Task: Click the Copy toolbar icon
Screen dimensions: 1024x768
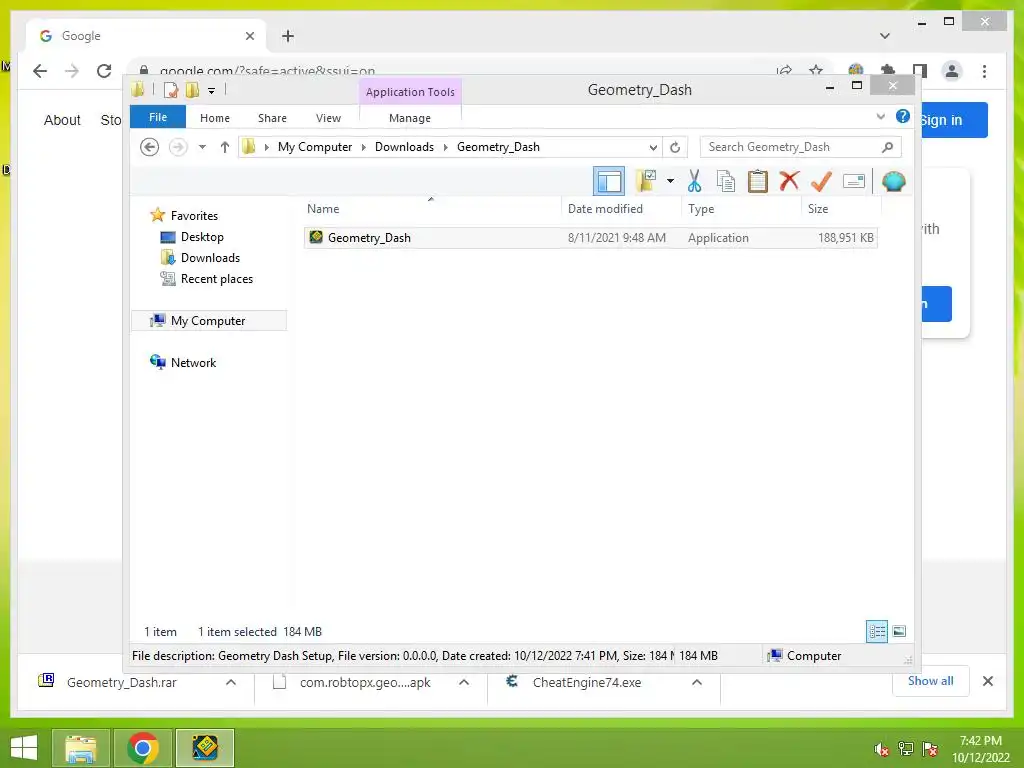Action: (x=726, y=182)
